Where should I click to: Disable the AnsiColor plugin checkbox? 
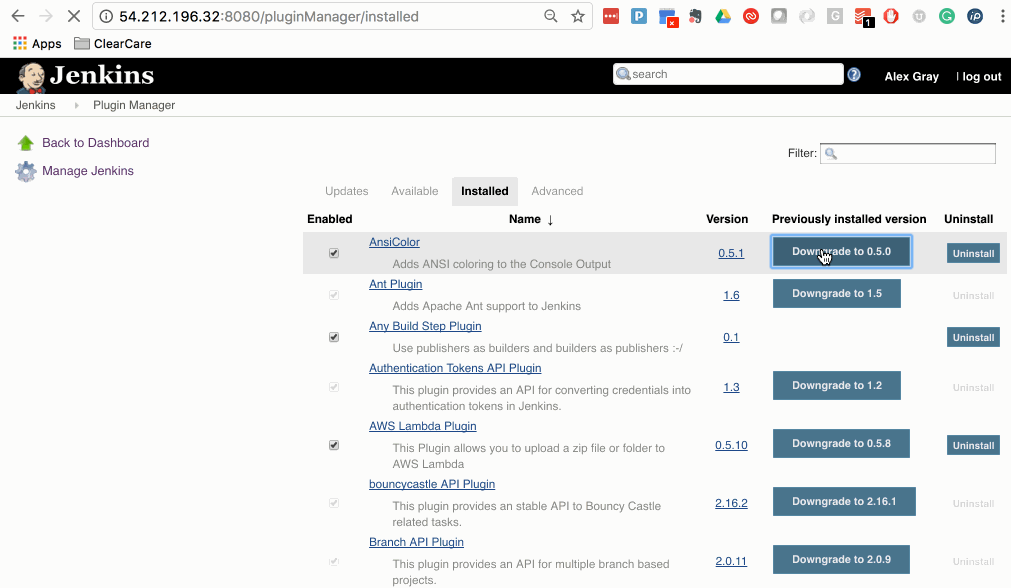(x=334, y=253)
